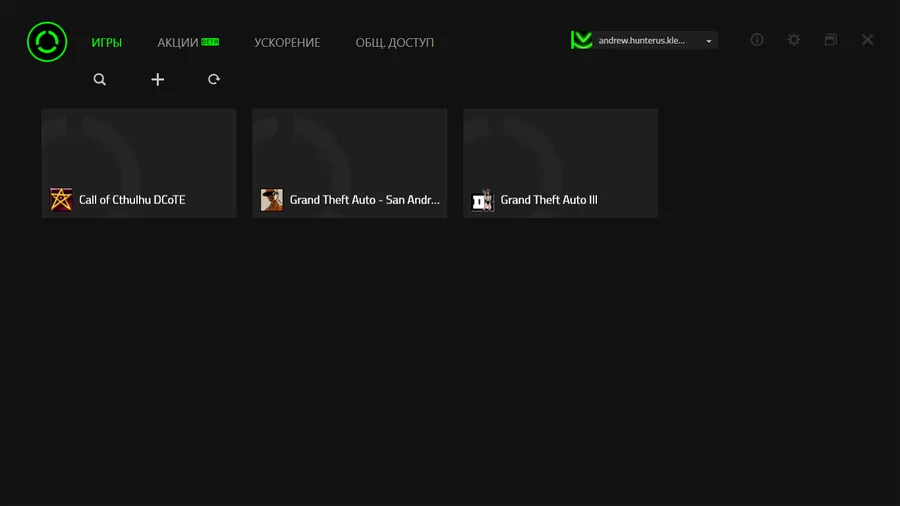This screenshot has height=506, width=900.
Task: Open the Call of Cthulhu DCoTE tile
Action: (x=139, y=164)
